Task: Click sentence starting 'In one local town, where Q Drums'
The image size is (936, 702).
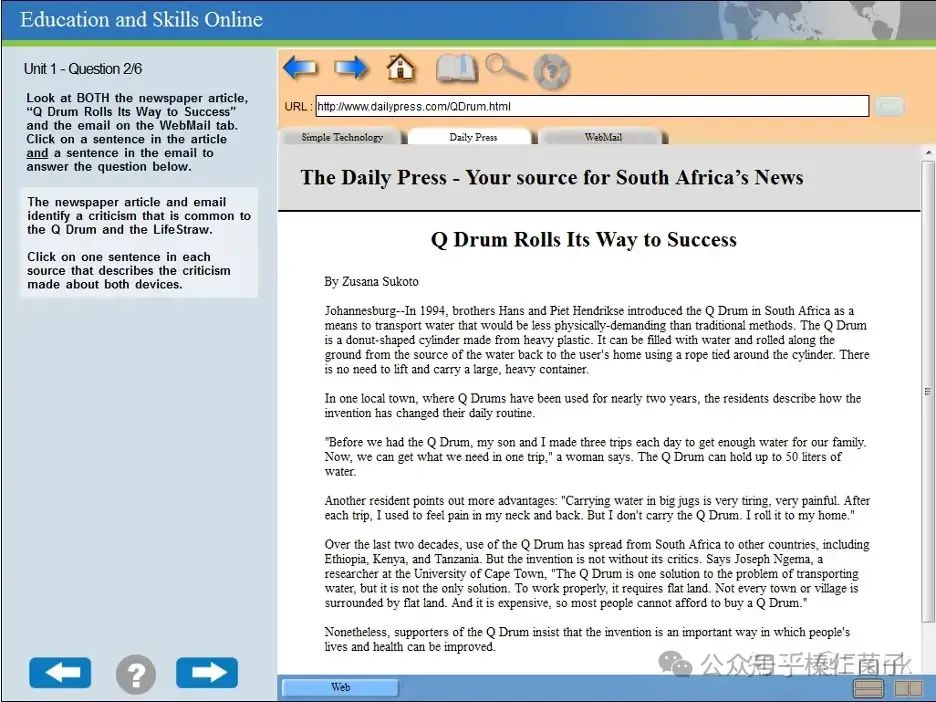Action: (x=593, y=406)
